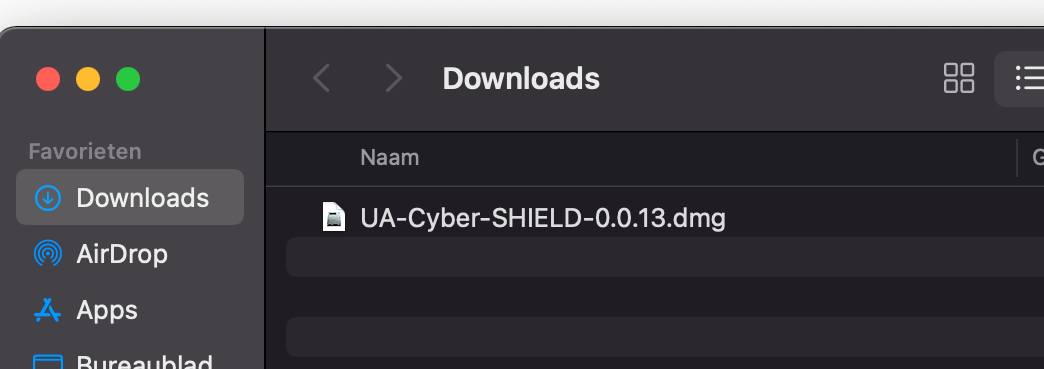Image resolution: width=1044 pixels, height=369 pixels.
Task: Switch to icon grid view
Action: tap(959, 78)
